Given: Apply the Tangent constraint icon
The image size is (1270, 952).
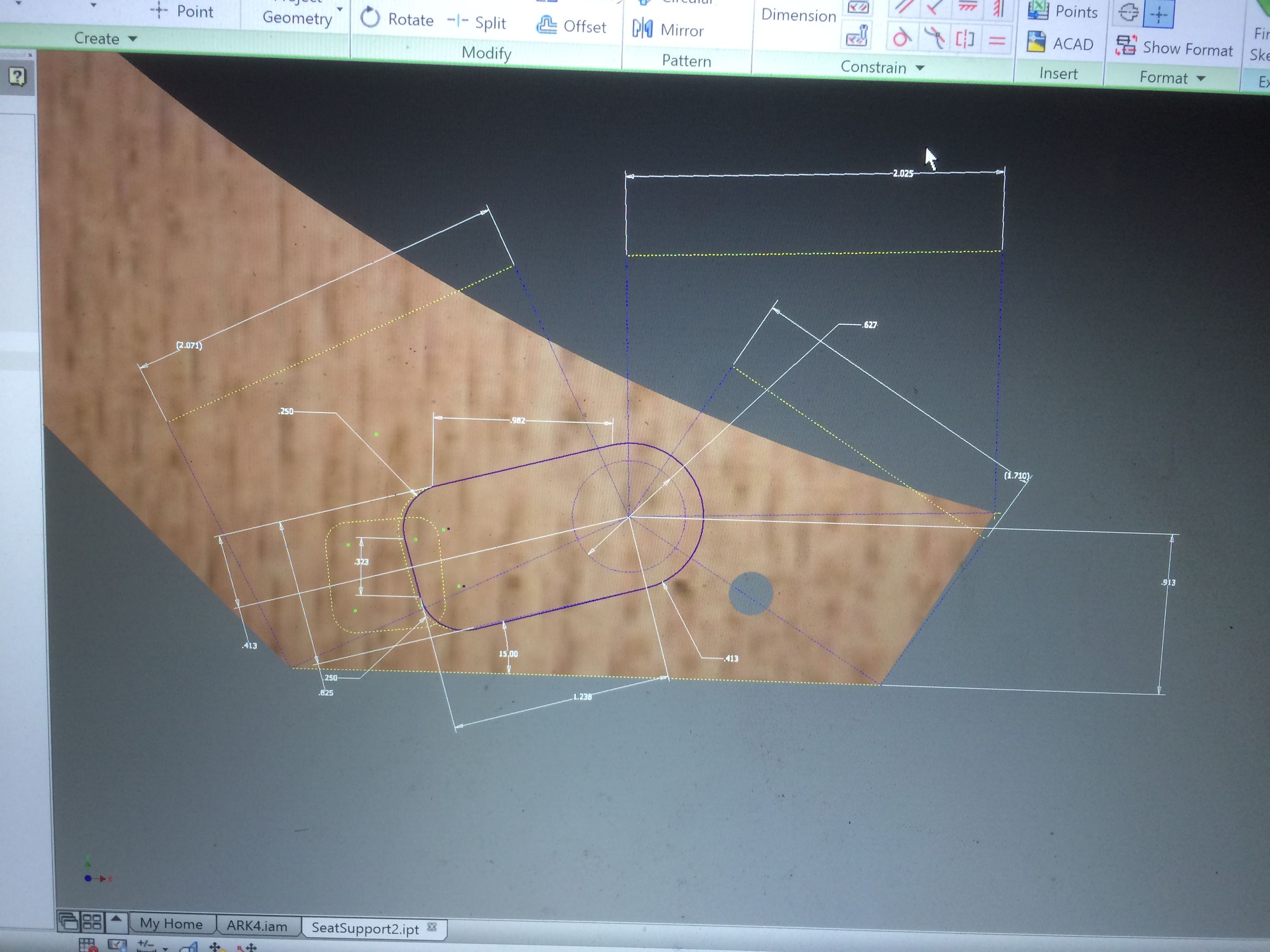Looking at the screenshot, I should [901, 39].
